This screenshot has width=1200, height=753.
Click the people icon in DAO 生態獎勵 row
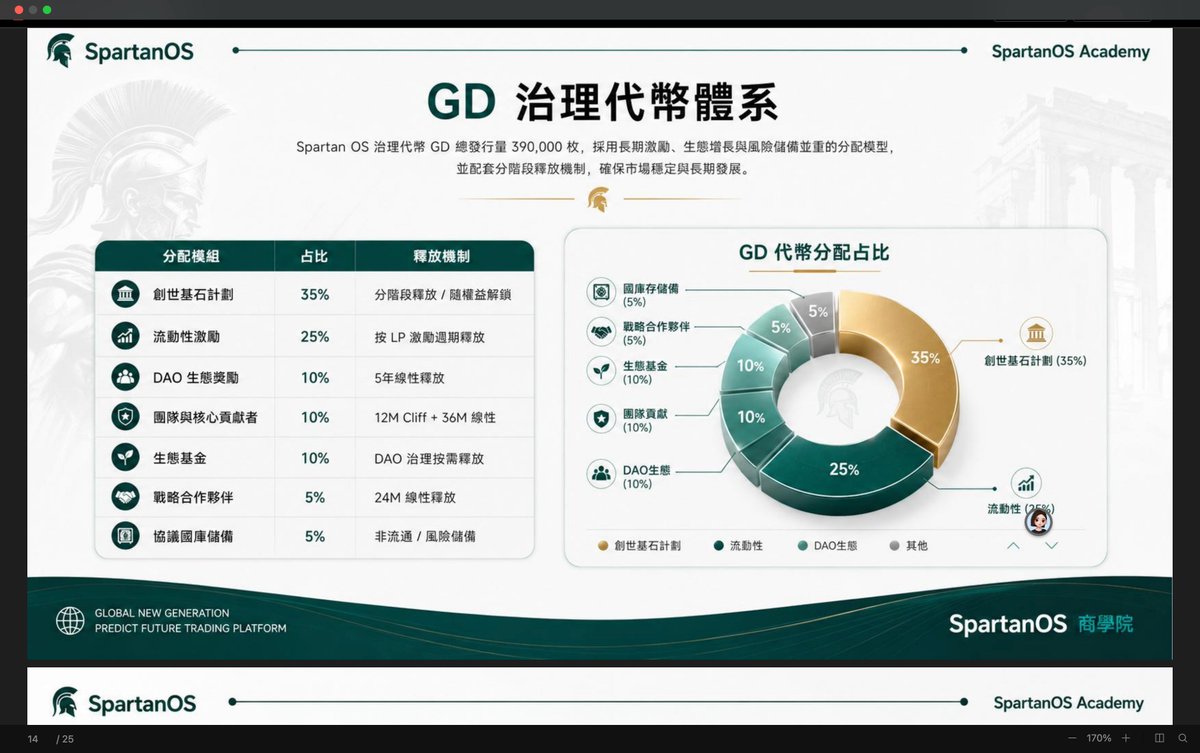(x=126, y=377)
